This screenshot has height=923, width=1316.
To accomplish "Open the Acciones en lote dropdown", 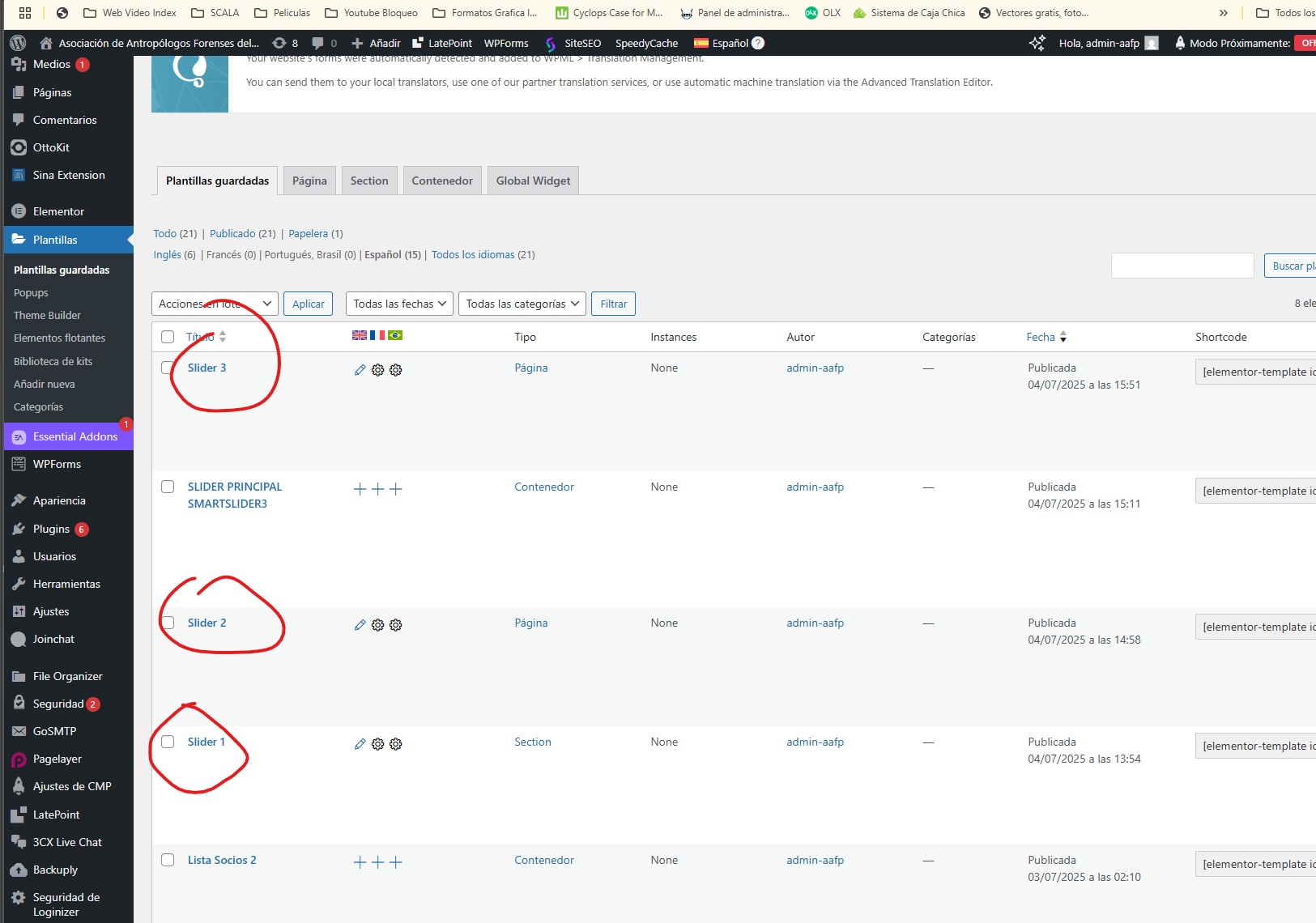I will click(215, 304).
